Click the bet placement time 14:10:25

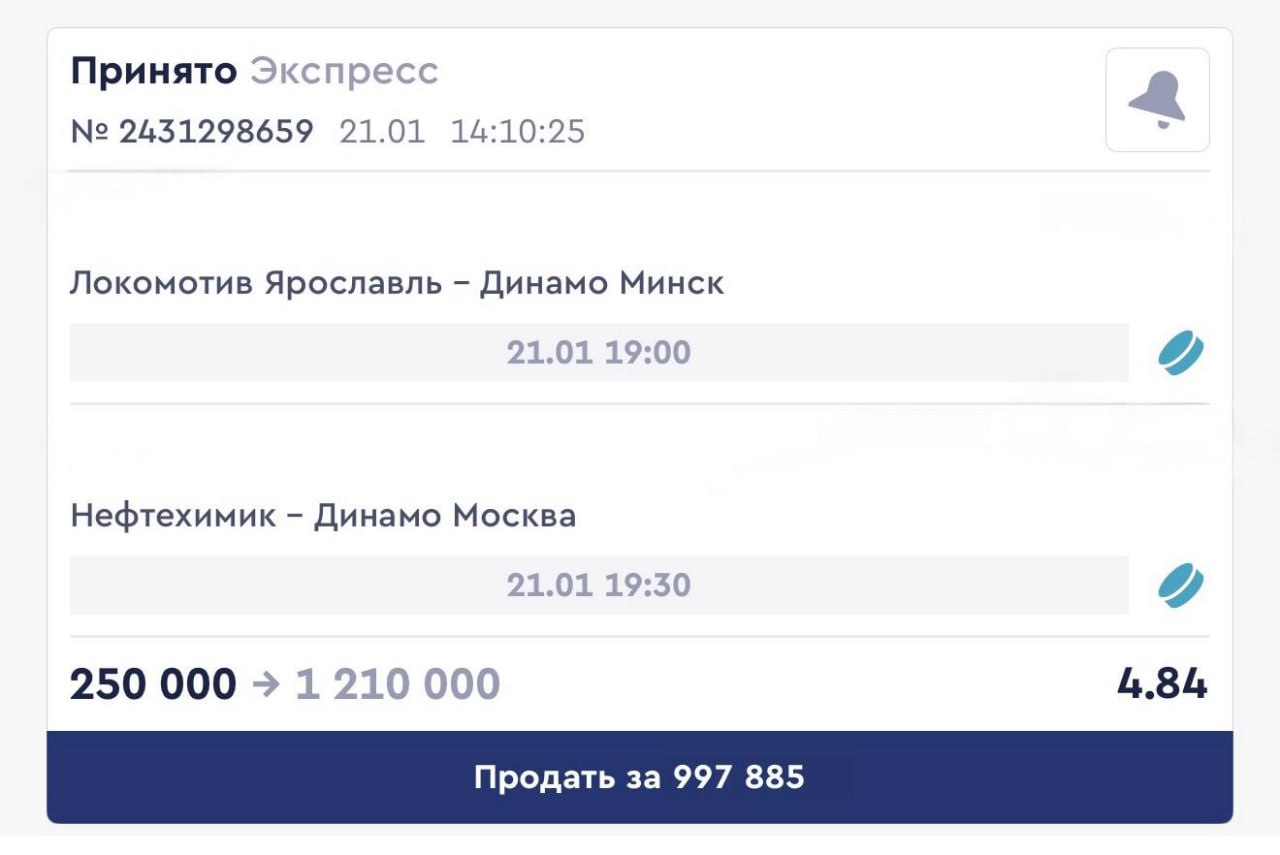click(517, 131)
